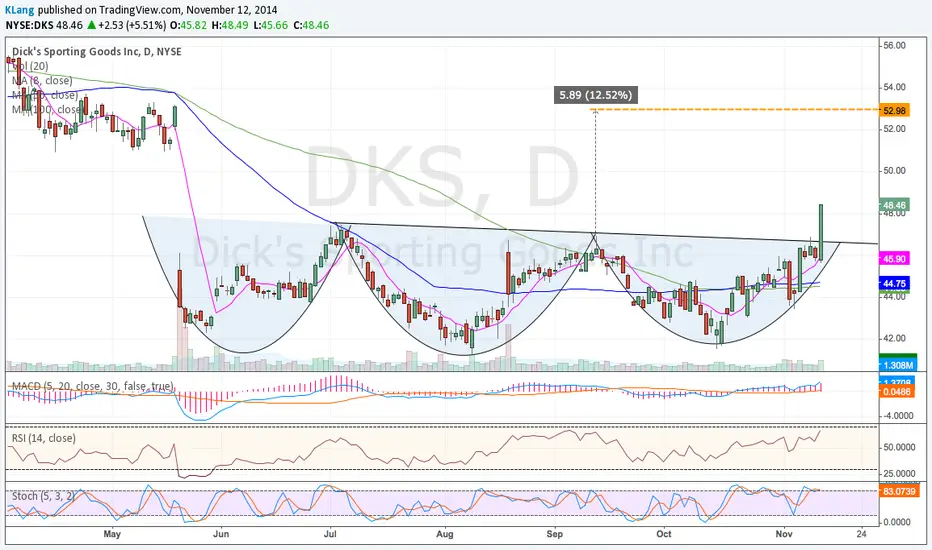Click the May label on time axis
932x550 pixels.
tap(112, 534)
